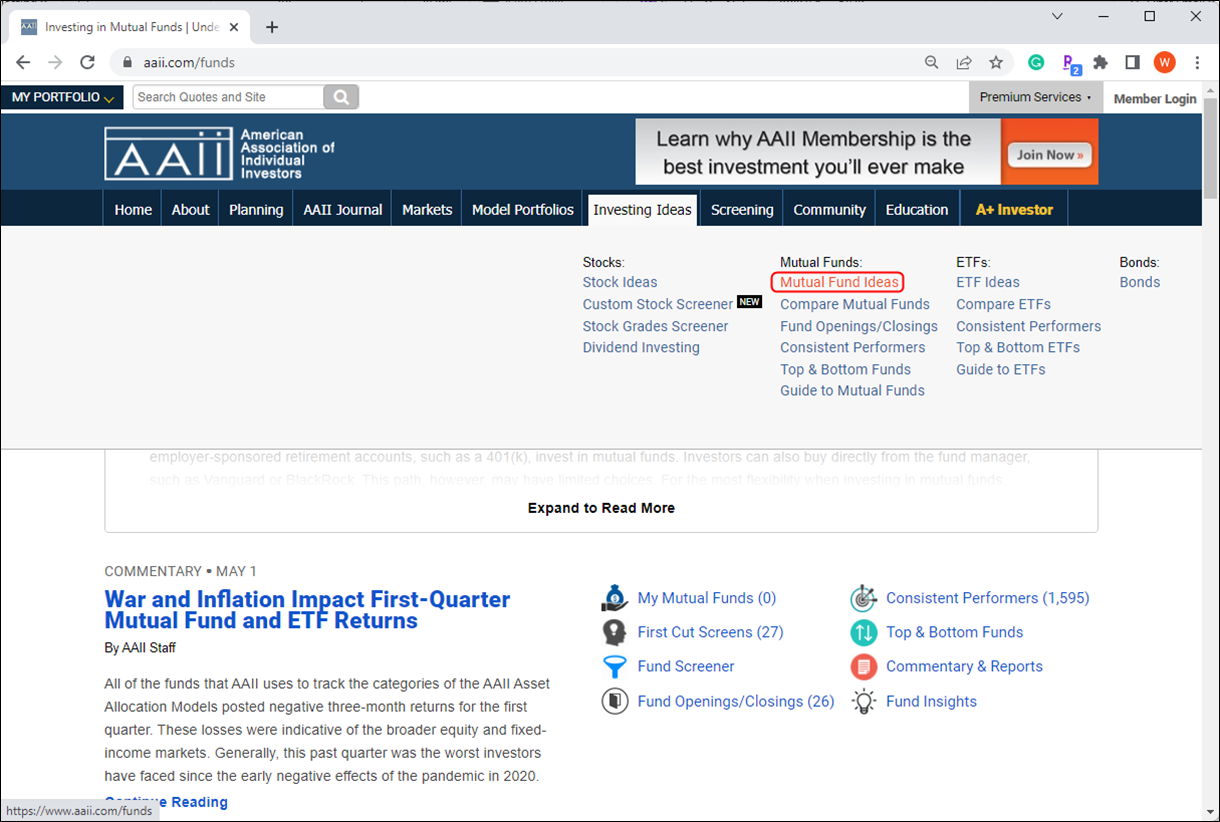The image size is (1220, 822).
Task: Click the My Mutual Funds money bag icon
Action: tap(614, 598)
